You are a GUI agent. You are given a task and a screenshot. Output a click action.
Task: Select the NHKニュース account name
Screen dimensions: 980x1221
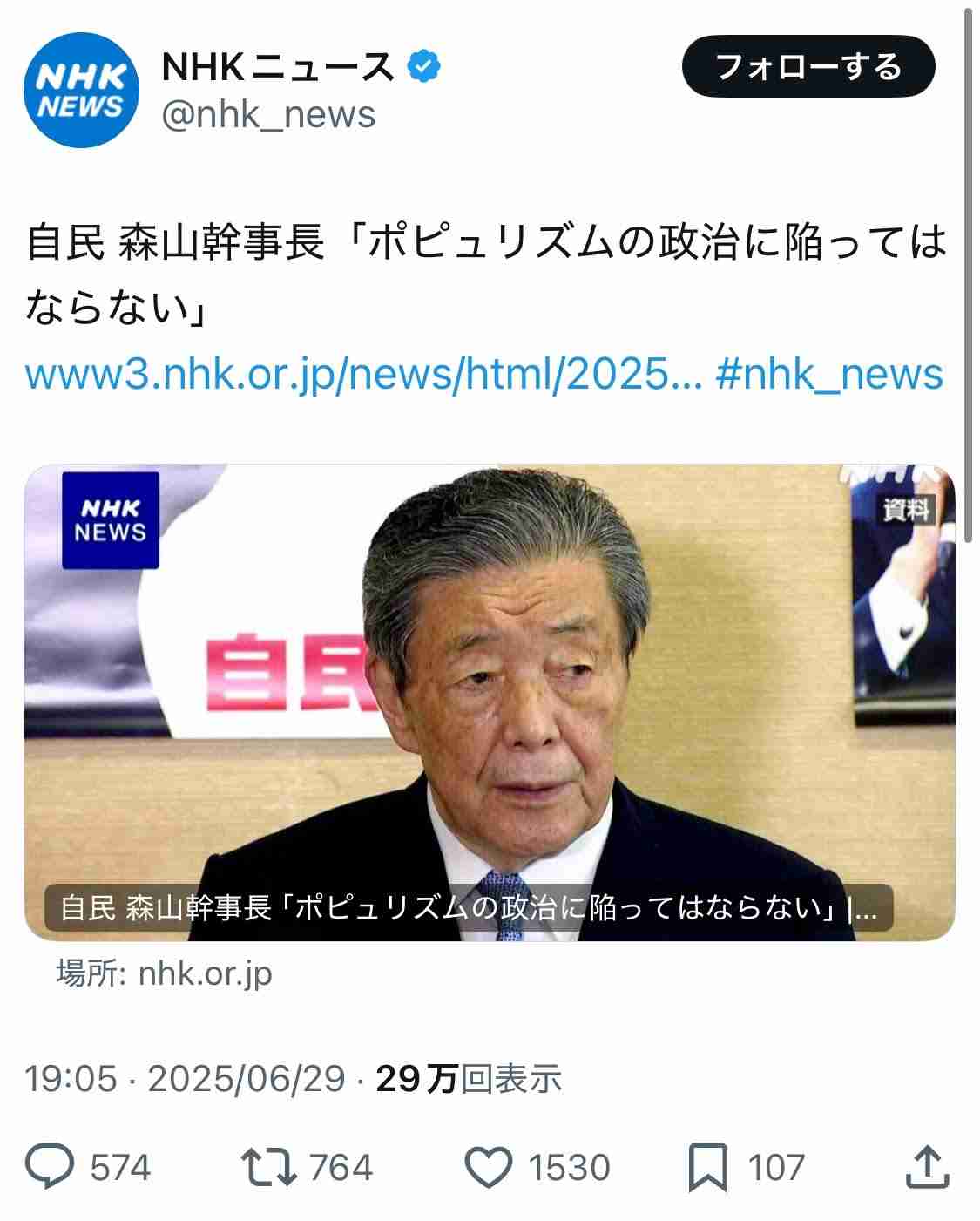(279, 67)
